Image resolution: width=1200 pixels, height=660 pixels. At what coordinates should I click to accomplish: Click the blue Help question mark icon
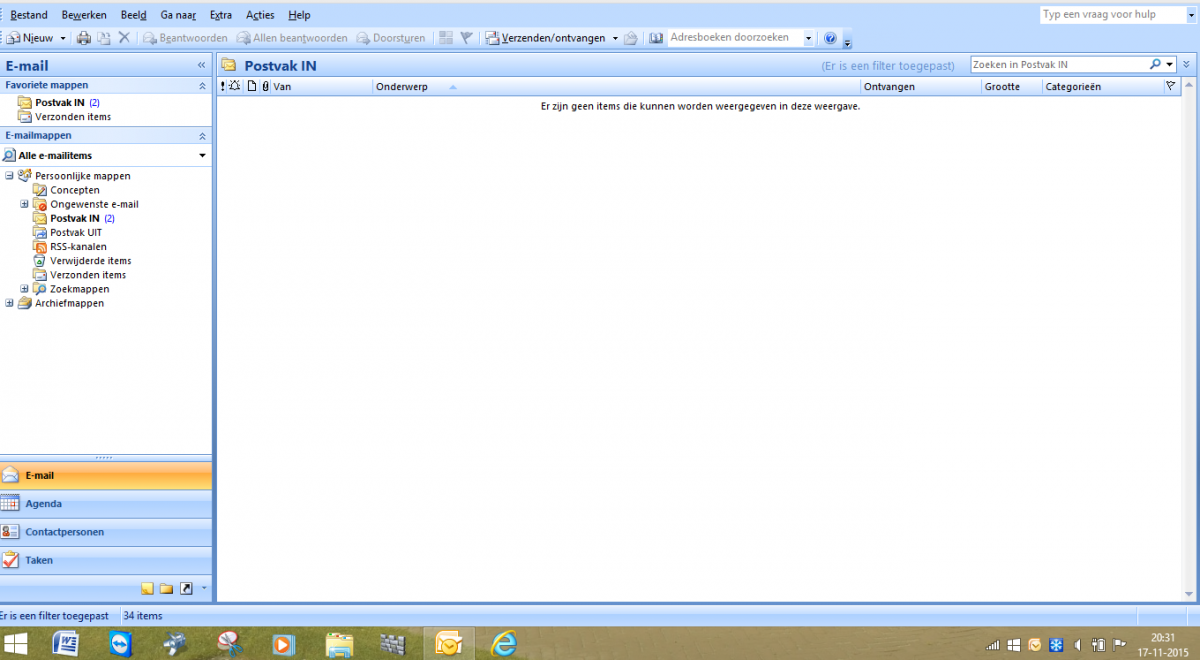[830, 38]
